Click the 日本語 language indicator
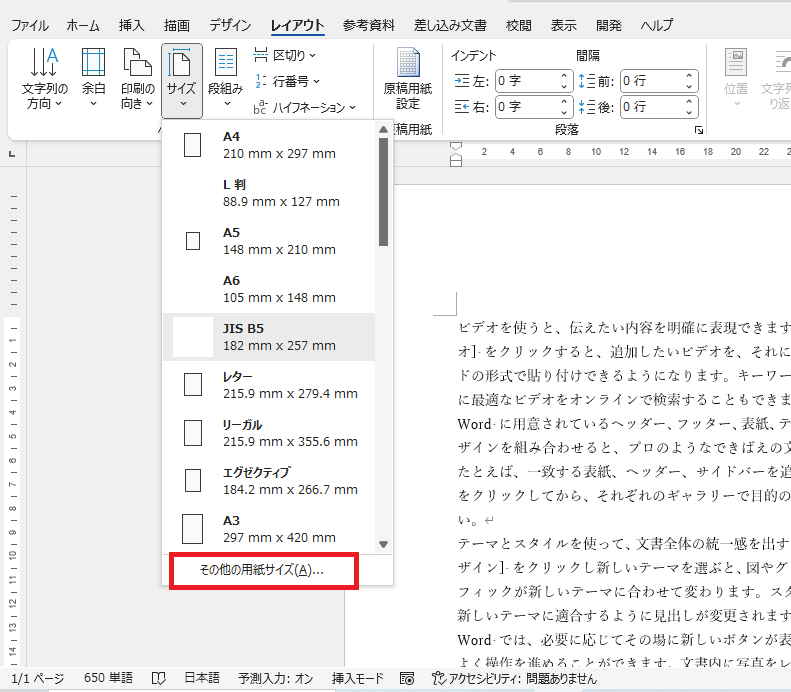This screenshot has width=791, height=692. [x=202, y=678]
